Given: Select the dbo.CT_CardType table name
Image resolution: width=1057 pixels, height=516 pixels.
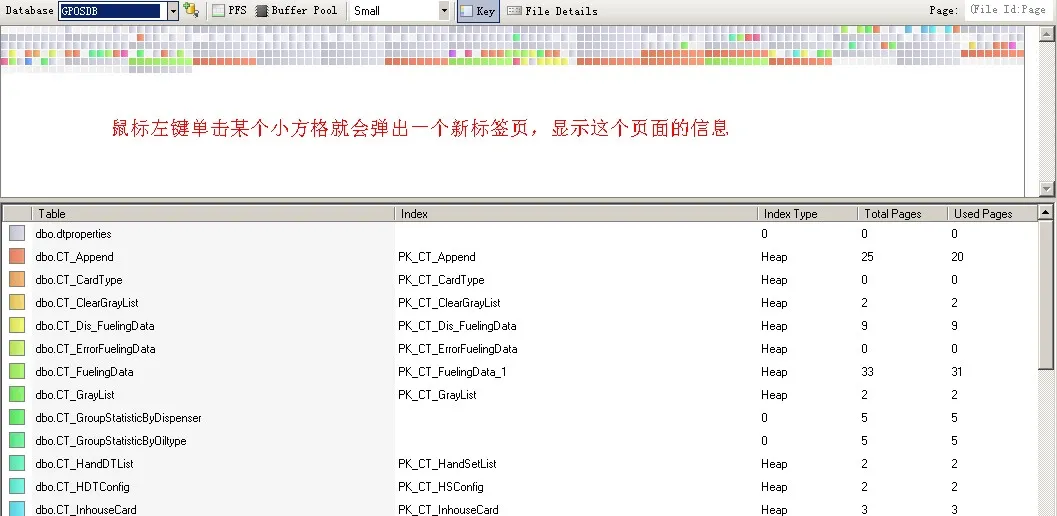Looking at the screenshot, I should tap(79, 280).
